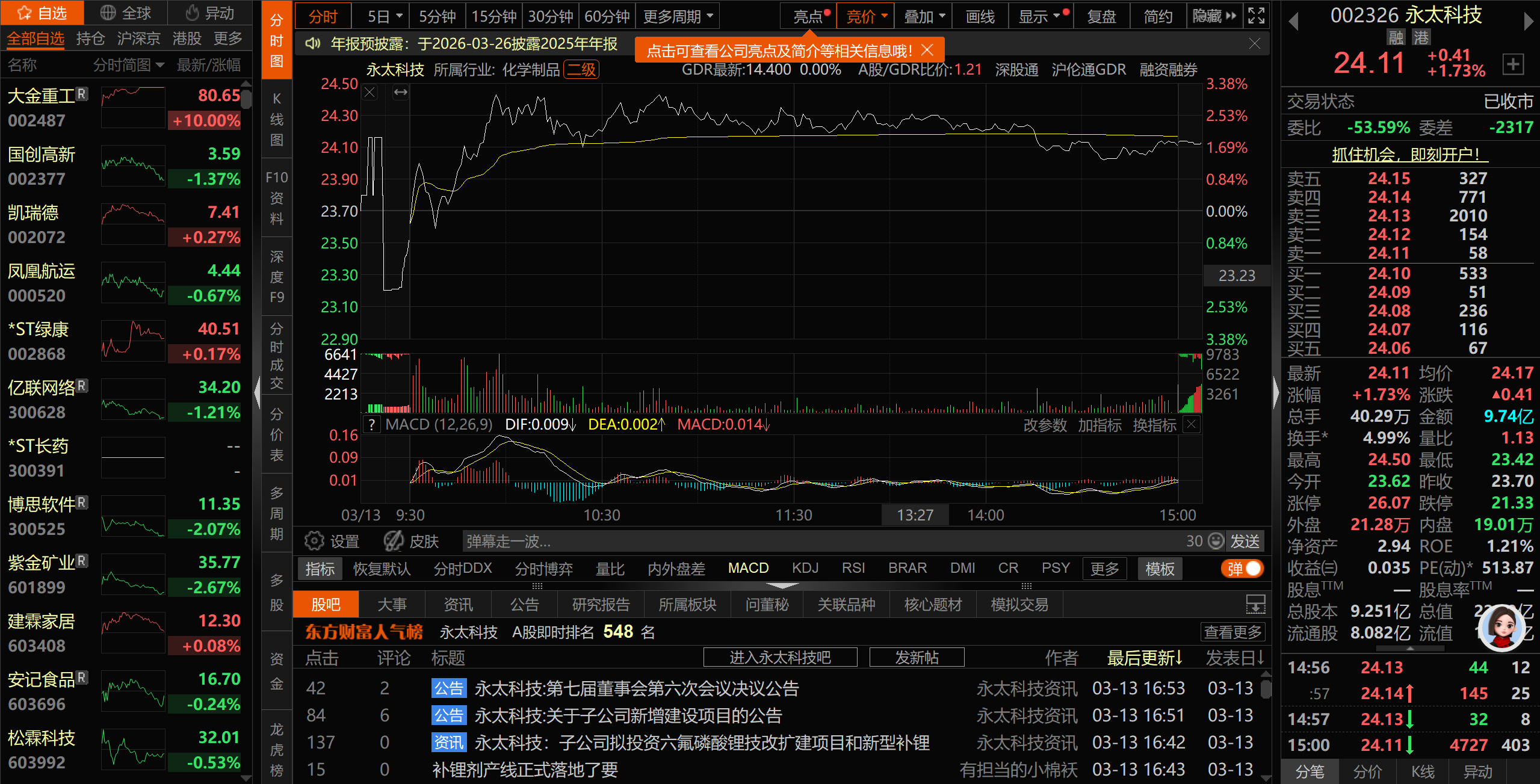Viewport: 1540px width, 784px height.
Task: Click the assistant avatar icon
Action: [x=1501, y=628]
